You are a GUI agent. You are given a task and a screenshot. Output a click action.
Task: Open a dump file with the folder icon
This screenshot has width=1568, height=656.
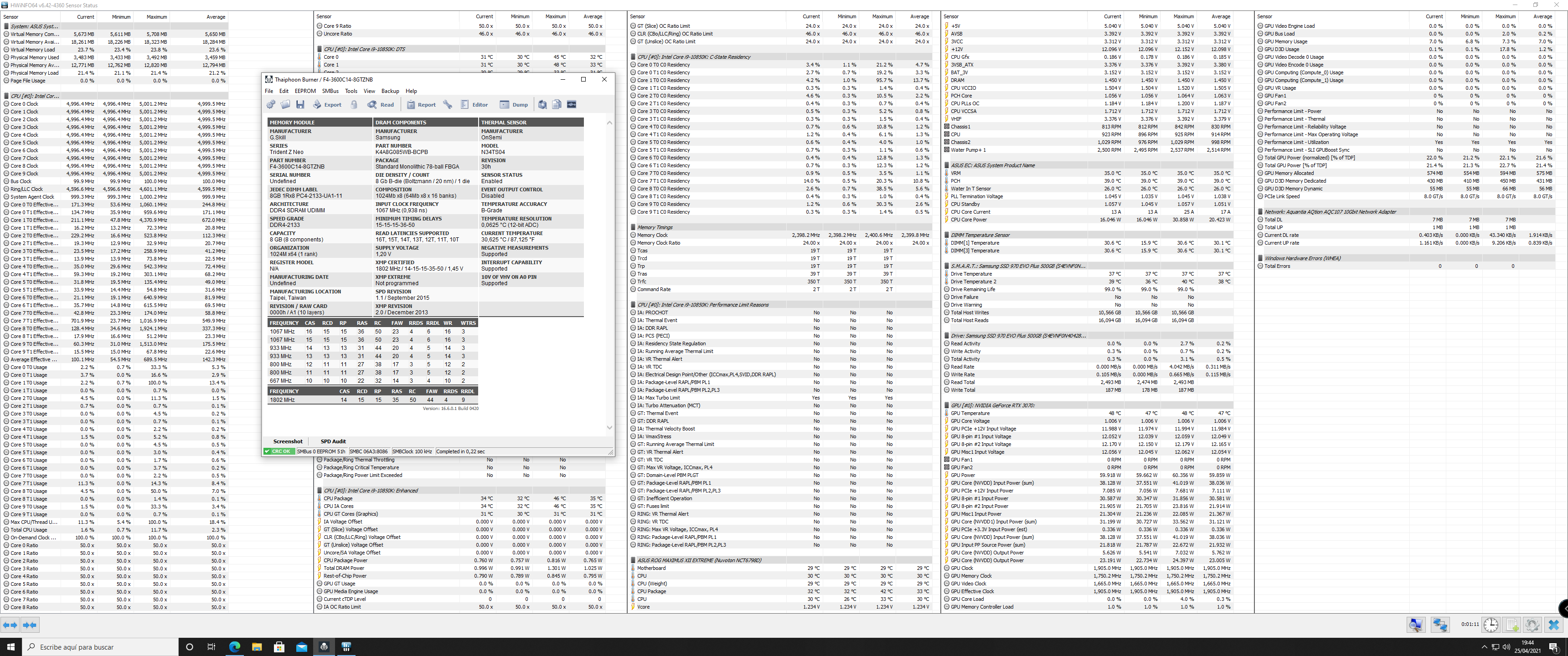(285, 105)
